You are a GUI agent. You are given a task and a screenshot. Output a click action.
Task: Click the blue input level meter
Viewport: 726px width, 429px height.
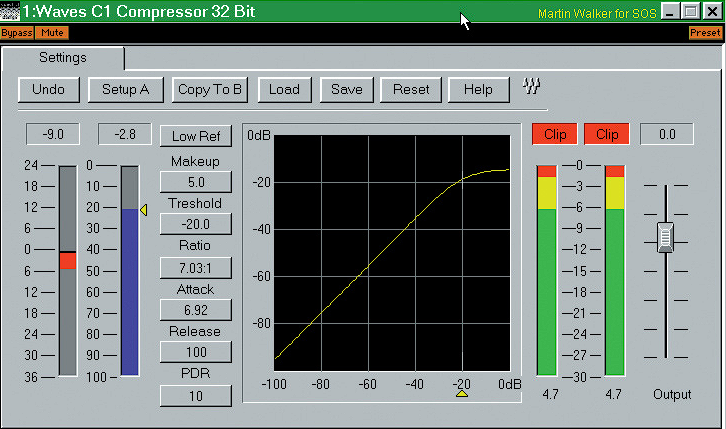[x=130, y=271]
